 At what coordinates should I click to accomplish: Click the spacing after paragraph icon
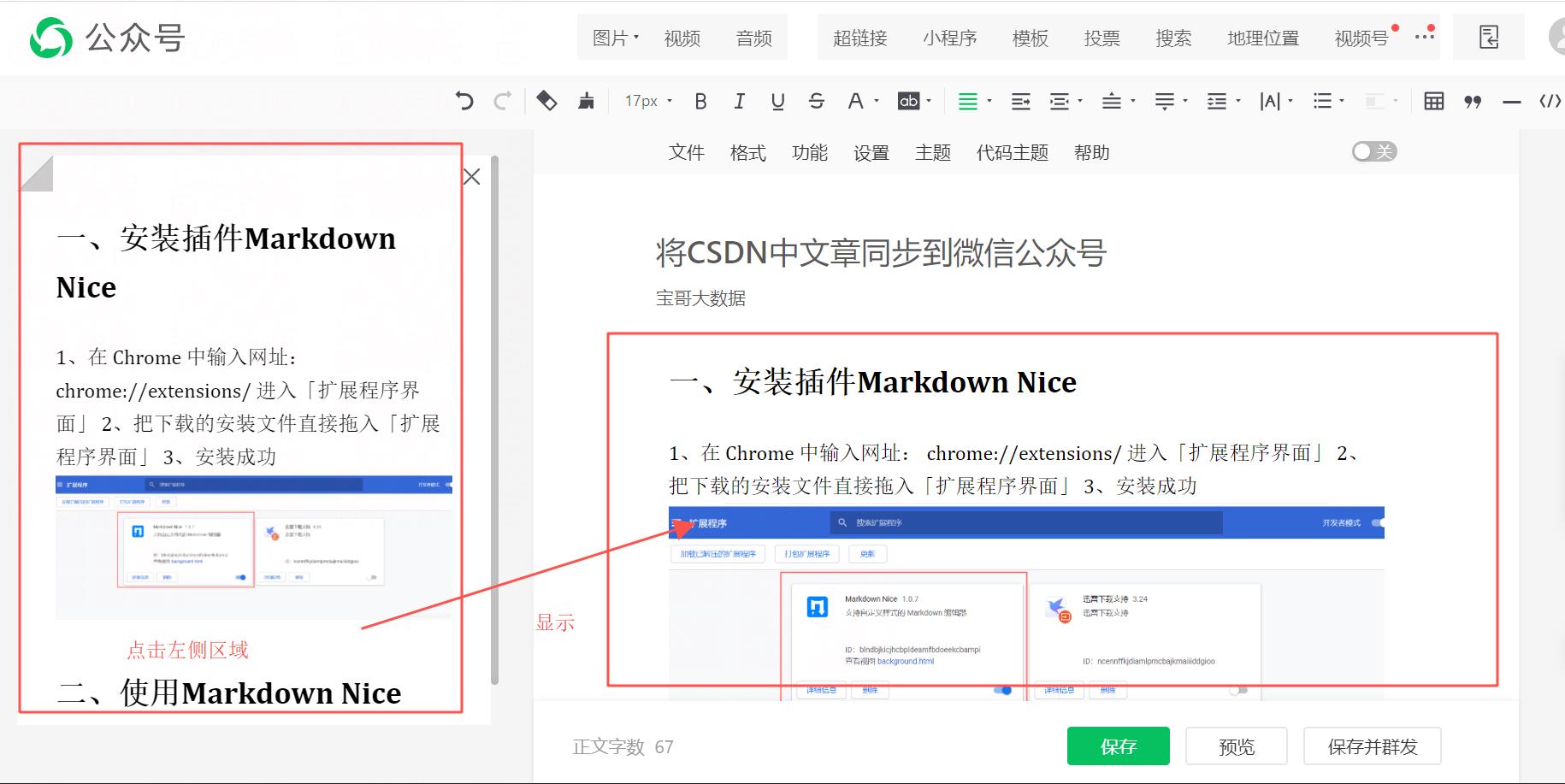(1164, 101)
